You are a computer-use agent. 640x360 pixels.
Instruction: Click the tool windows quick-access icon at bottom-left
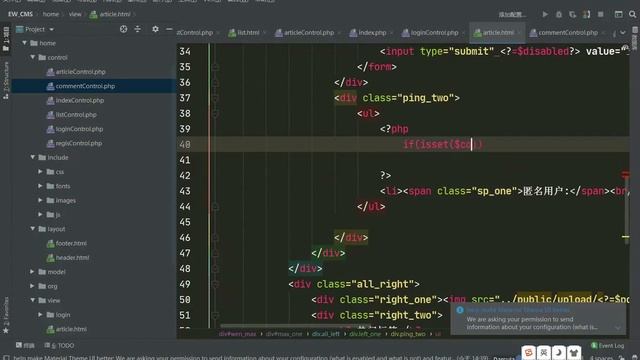tap(6, 357)
